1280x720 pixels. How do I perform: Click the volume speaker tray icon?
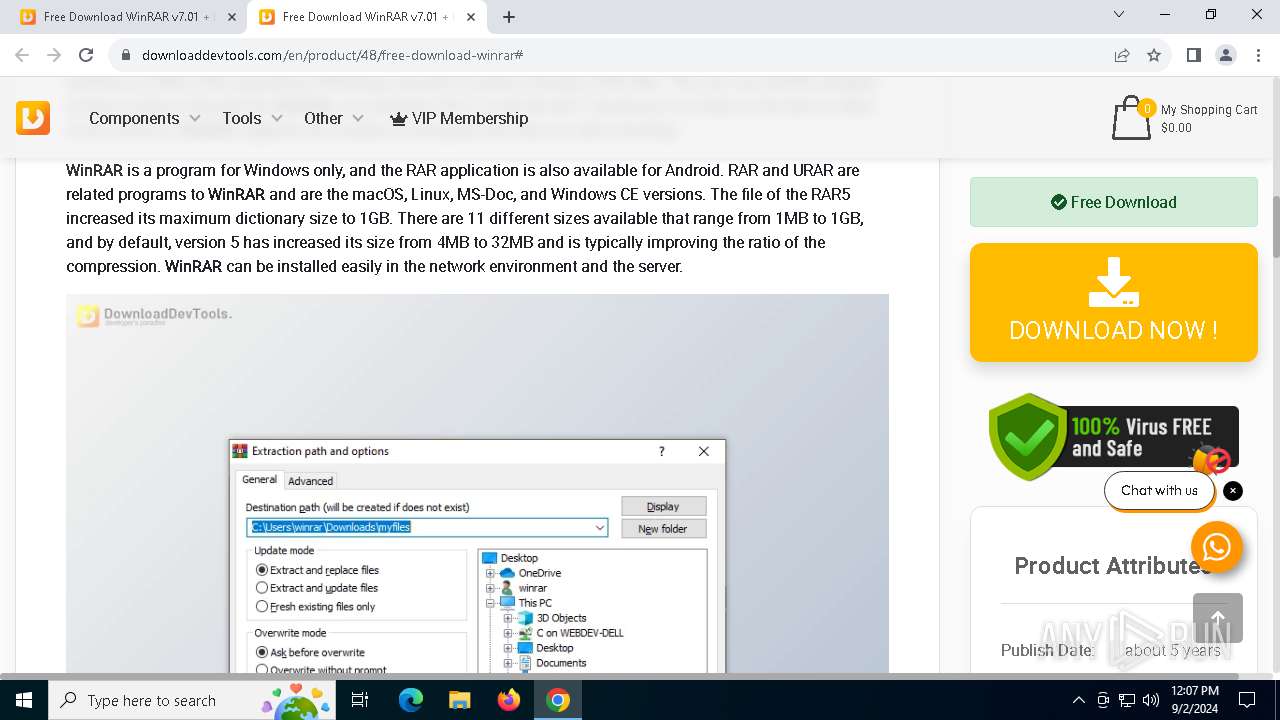(x=1151, y=700)
